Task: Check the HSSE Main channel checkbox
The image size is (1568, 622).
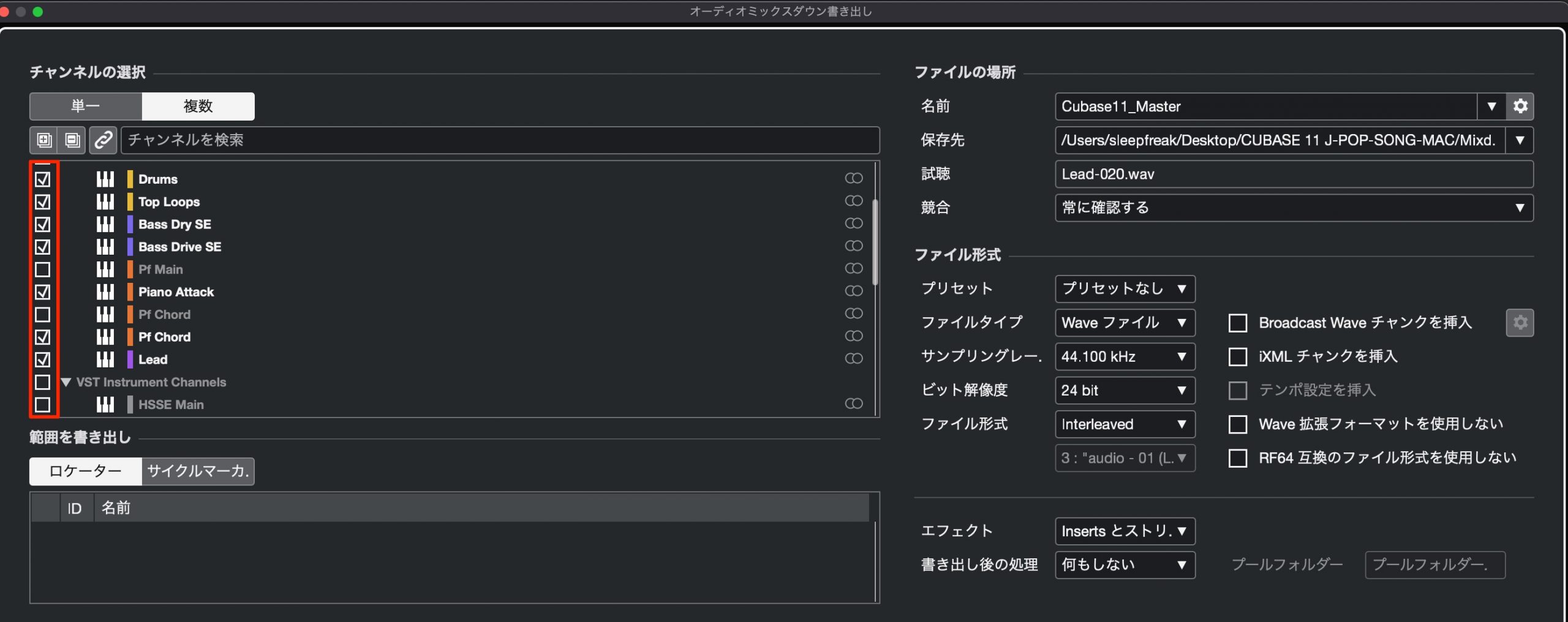Action: click(x=42, y=405)
